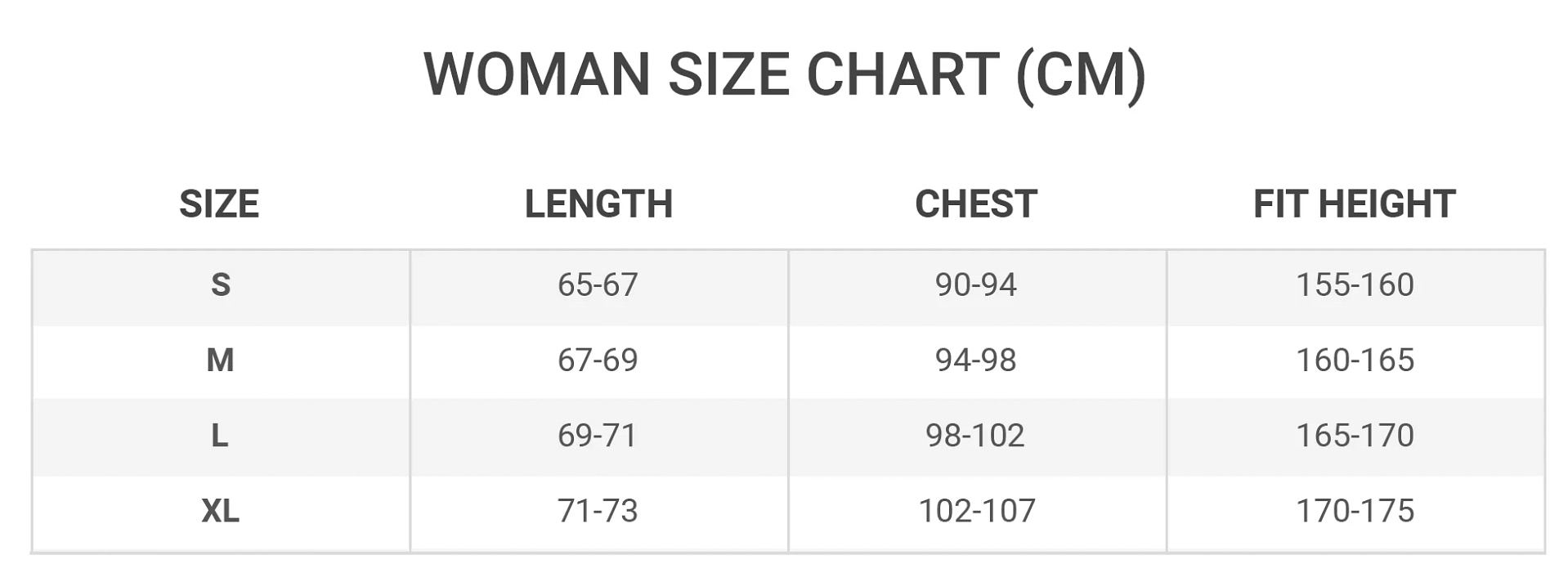Click chest value 98-102
Viewport: 1568px width, 582px height.
pos(975,435)
